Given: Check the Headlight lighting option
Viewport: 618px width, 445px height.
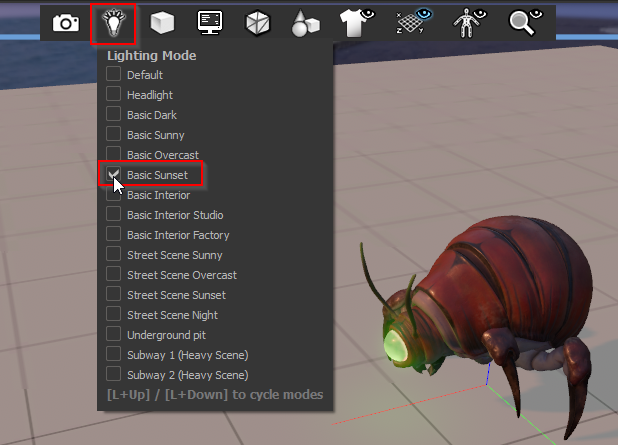Looking at the screenshot, I should (114, 95).
